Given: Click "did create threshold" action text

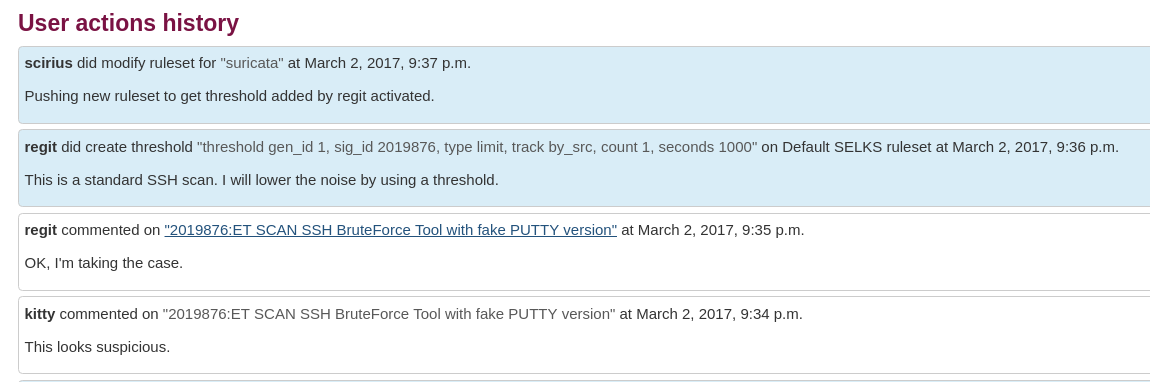Looking at the screenshot, I should click(127, 147).
